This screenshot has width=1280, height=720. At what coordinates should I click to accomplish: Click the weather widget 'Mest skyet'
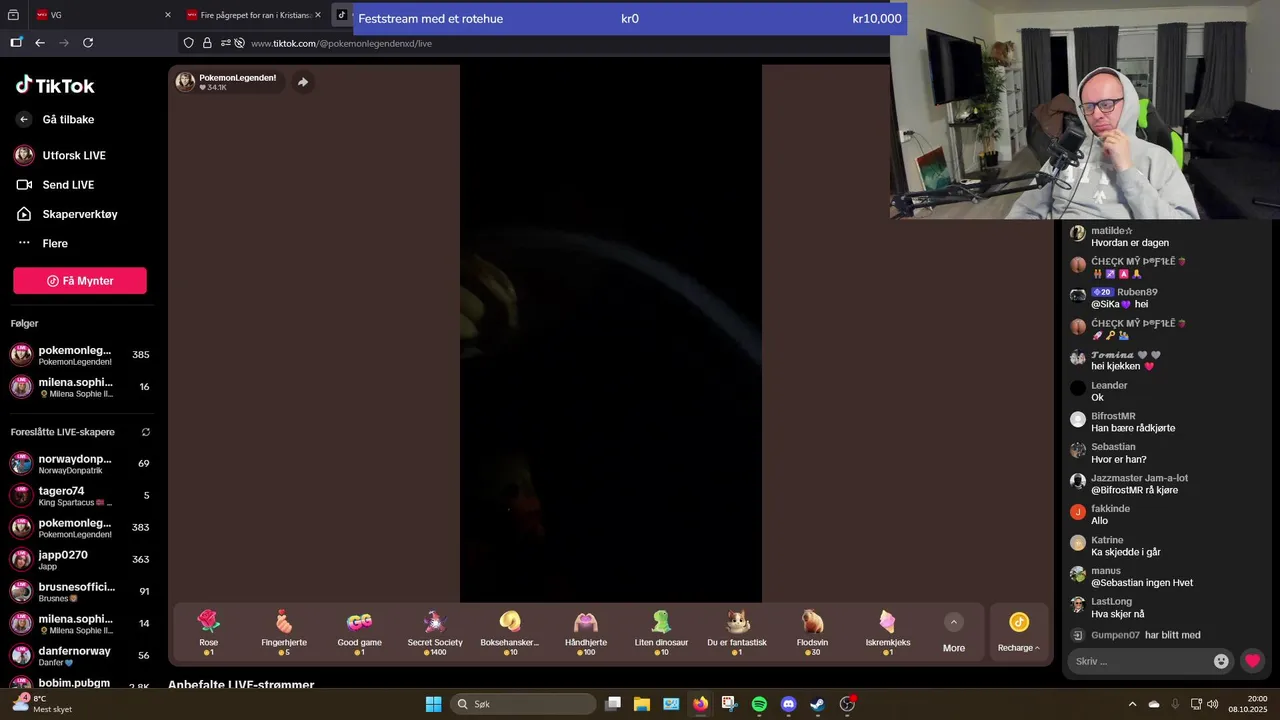(x=40, y=704)
